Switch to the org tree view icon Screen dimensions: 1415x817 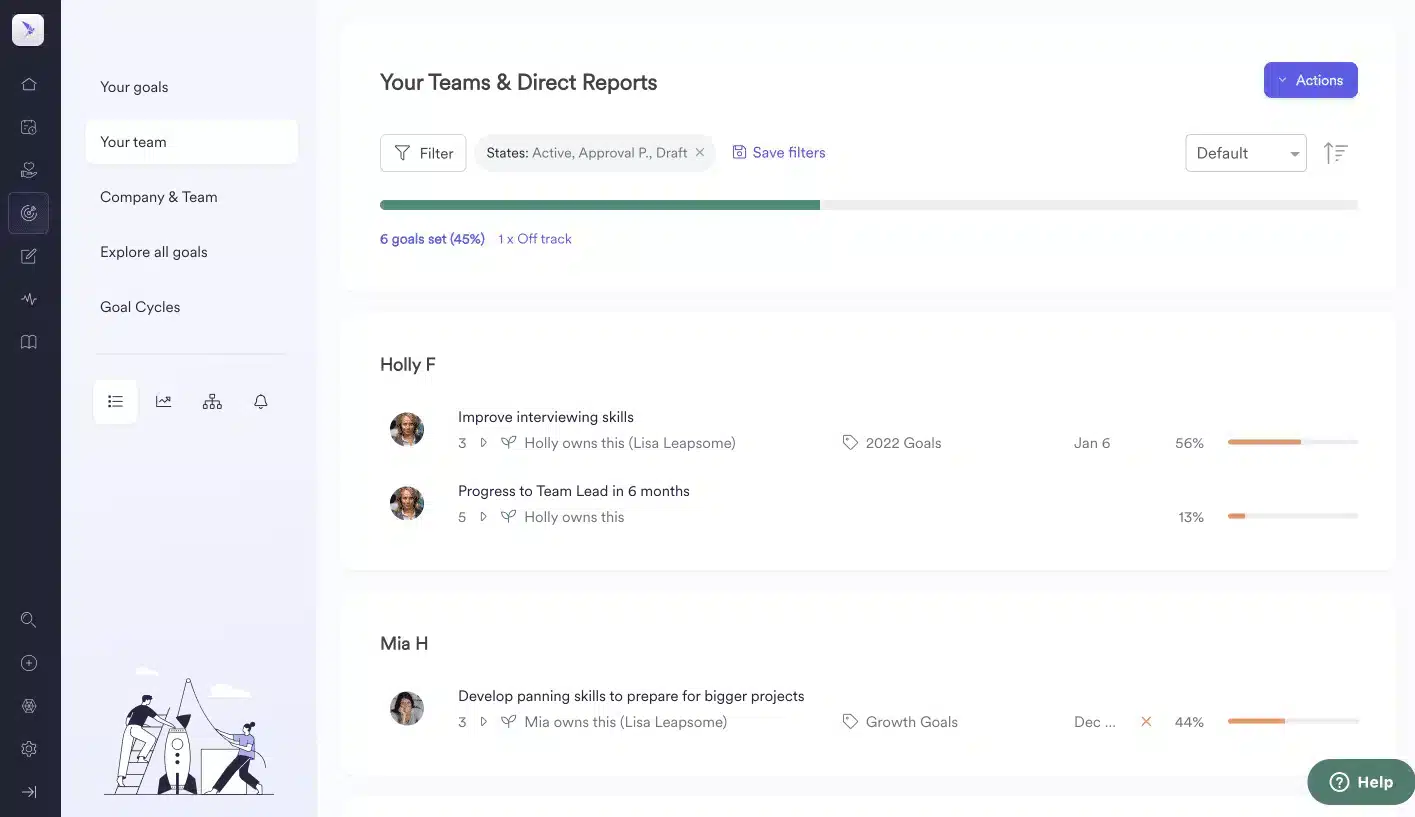(212, 402)
